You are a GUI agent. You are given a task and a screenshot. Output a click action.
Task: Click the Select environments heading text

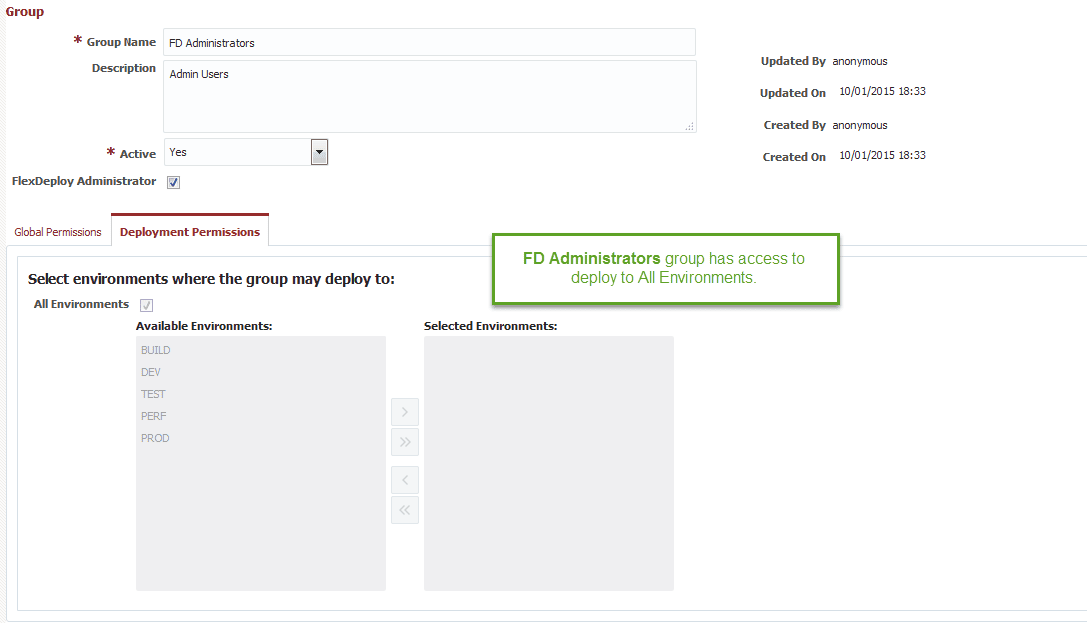(x=211, y=279)
